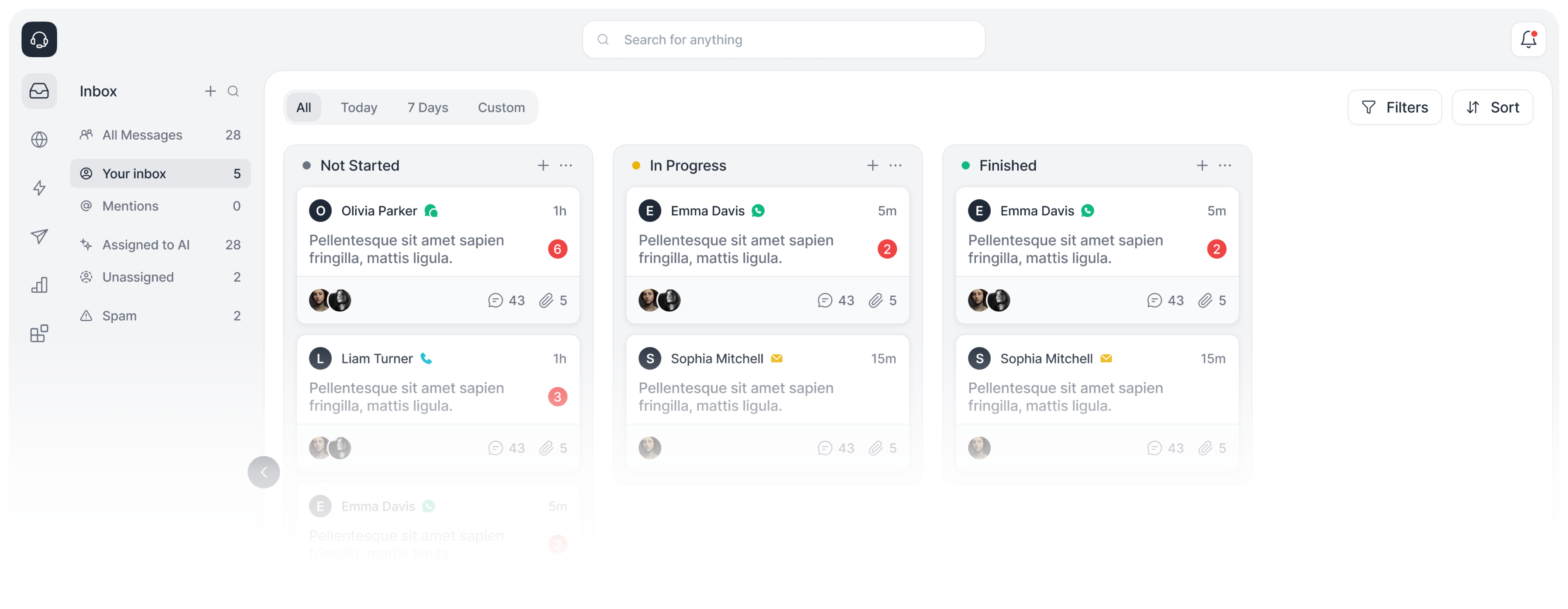Open In Progress column more options

[895, 166]
